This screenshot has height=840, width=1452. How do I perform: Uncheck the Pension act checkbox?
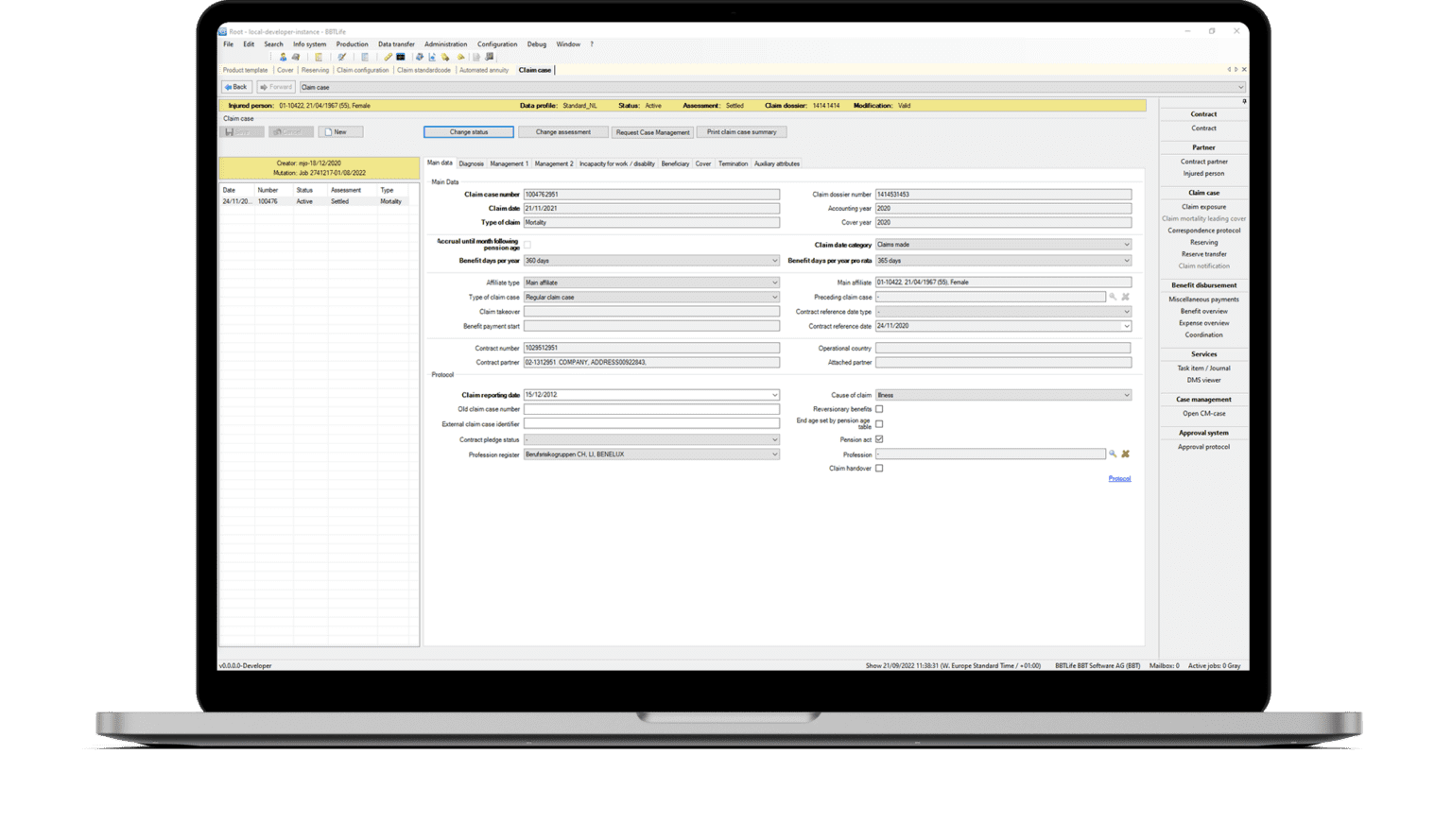pos(879,438)
